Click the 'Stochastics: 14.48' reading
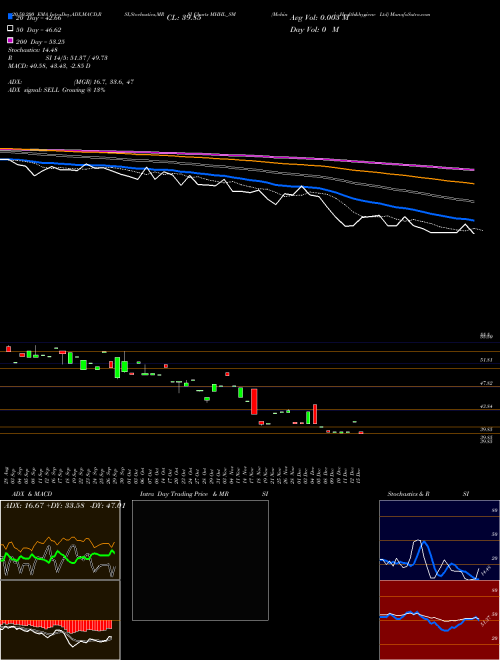Viewport: 500px width, 660px height. 32,50
